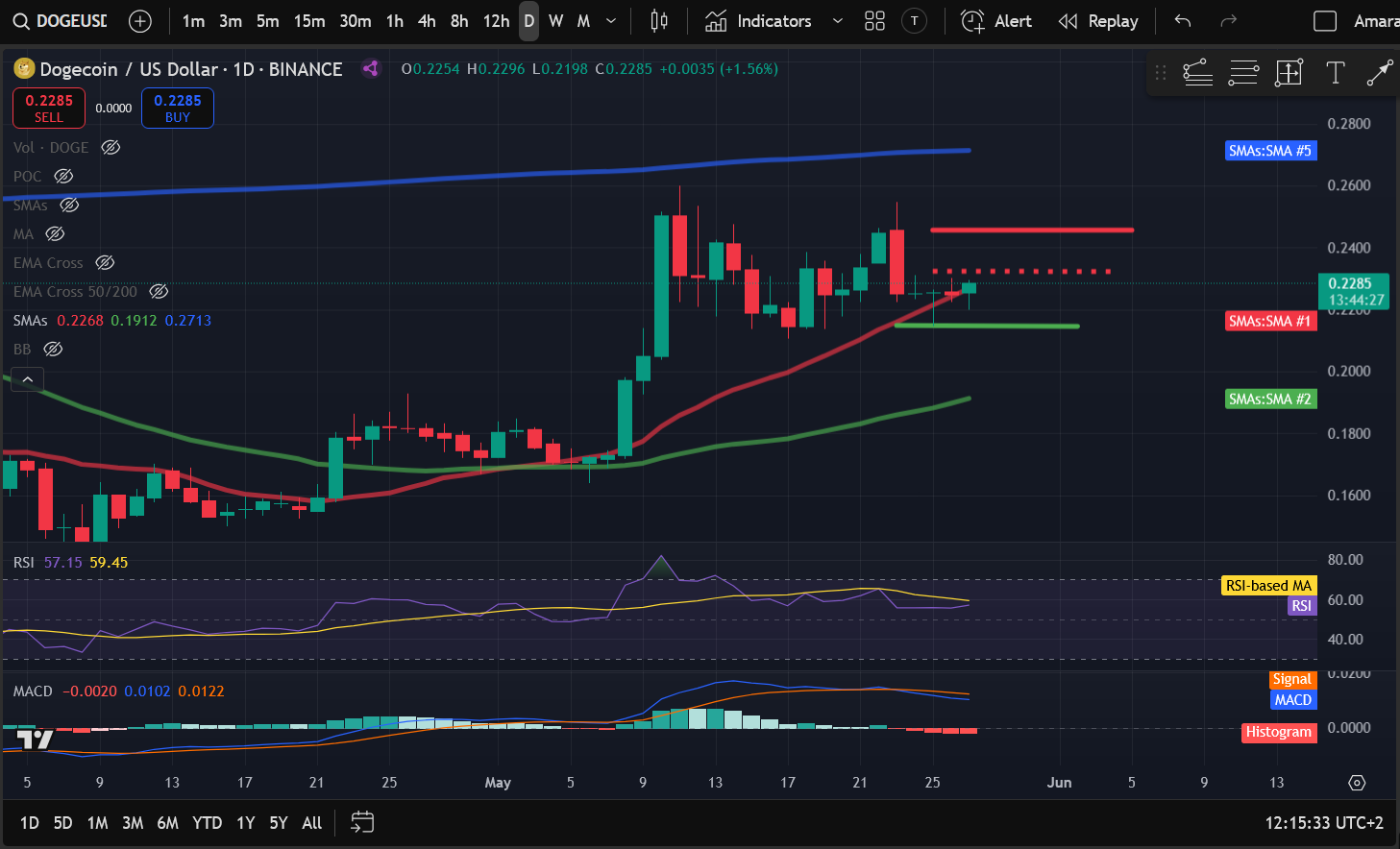The height and width of the screenshot is (849, 1400).
Task: Set date range to 3M
Action: point(133,823)
